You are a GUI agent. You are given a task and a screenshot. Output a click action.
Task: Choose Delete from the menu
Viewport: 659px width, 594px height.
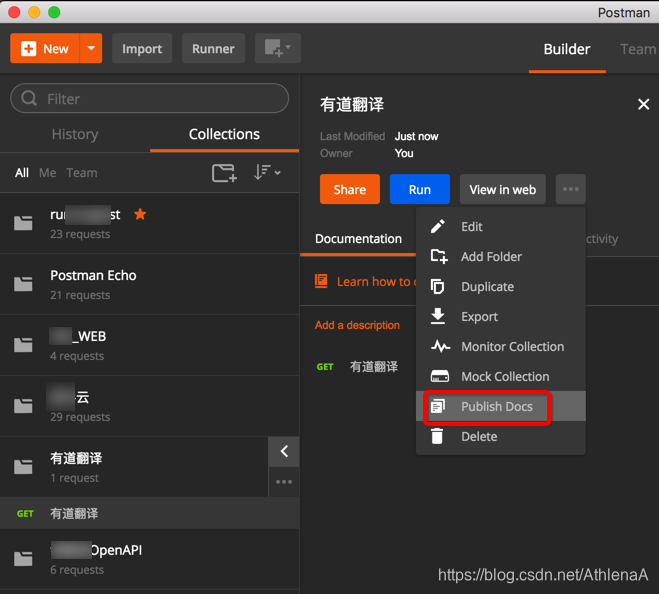coord(501,436)
